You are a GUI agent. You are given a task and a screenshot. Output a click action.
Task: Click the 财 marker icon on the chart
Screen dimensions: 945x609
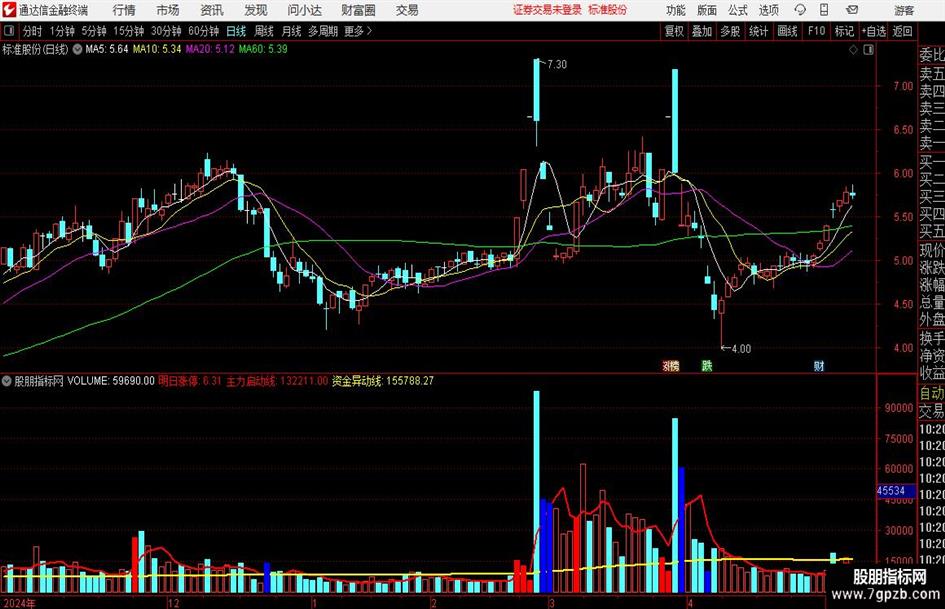pyautogui.click(x=818, y=365)
